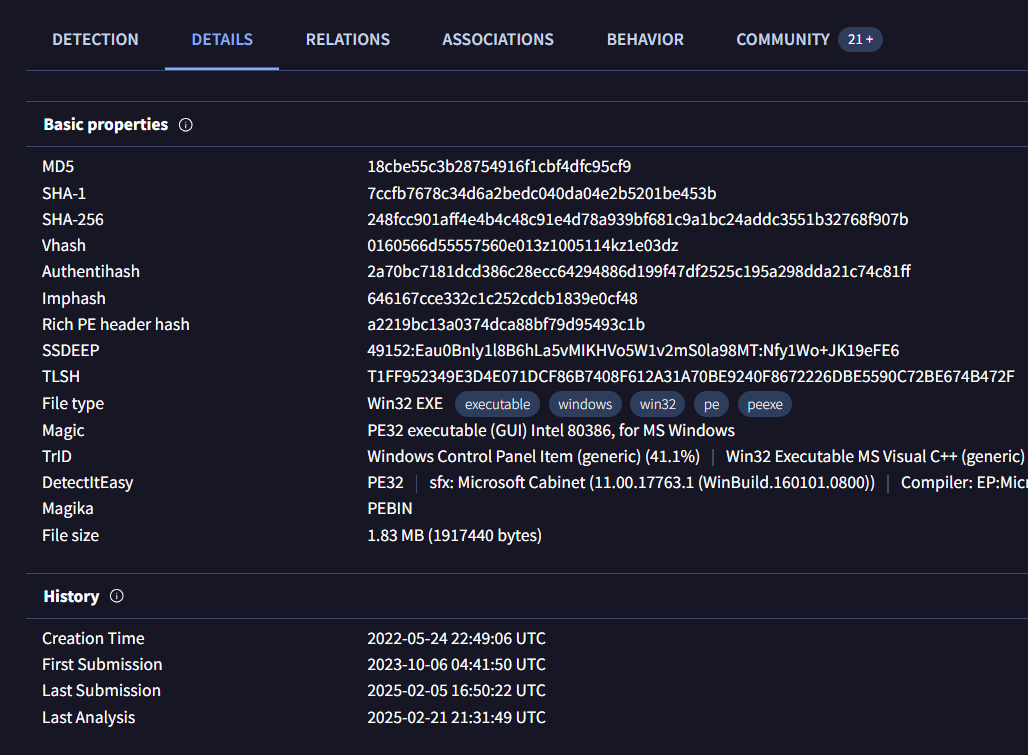This screenshot has width=1028, height=755.
Task: Click the SSDEEP value starting with 49152
Action: tap(633, 351)
